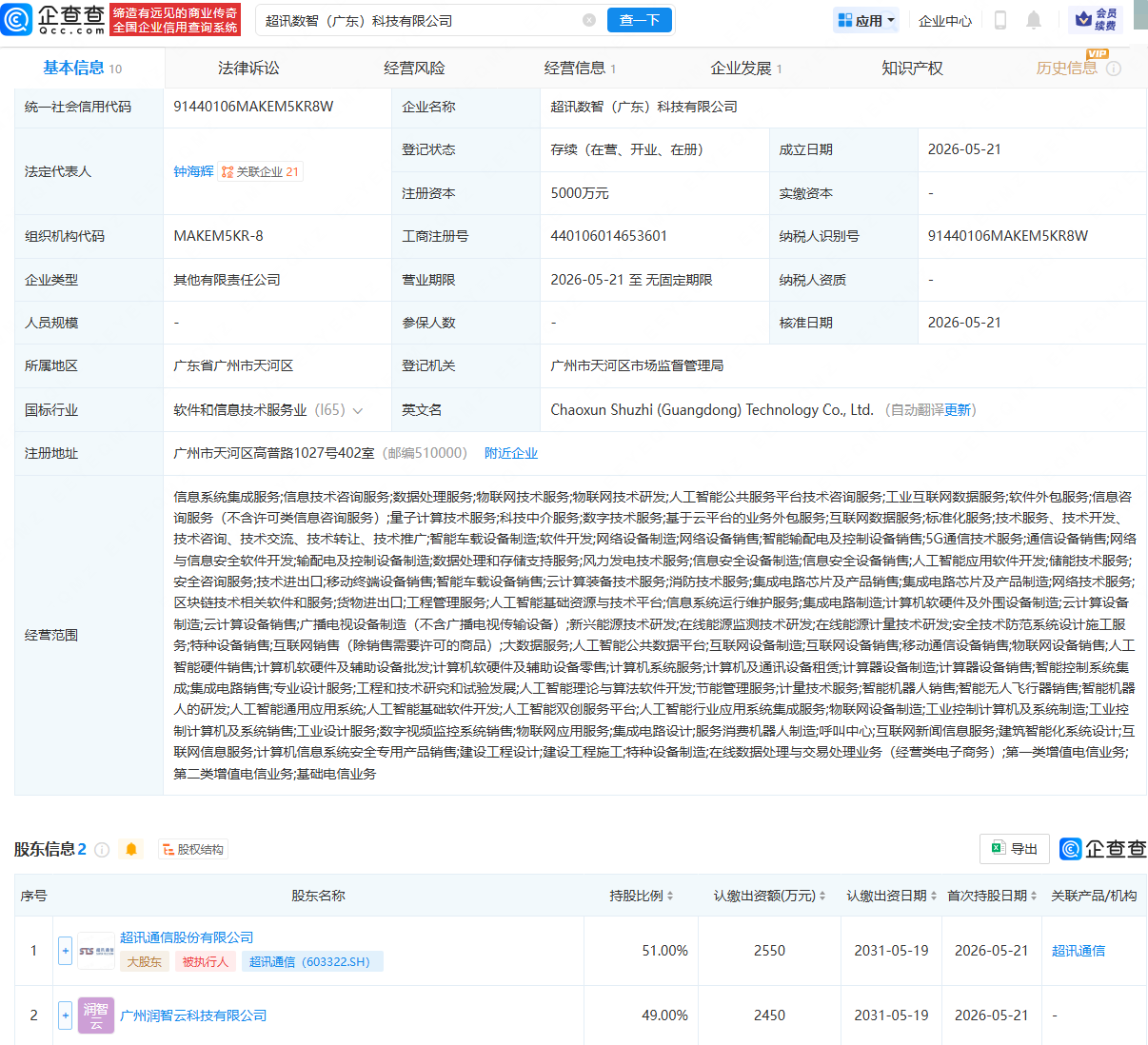Image resolution: width=1148 pixels, height=1045 pixels.
Task: Switch to the 法律诉讼 tab
Action: tap(249, 69)
